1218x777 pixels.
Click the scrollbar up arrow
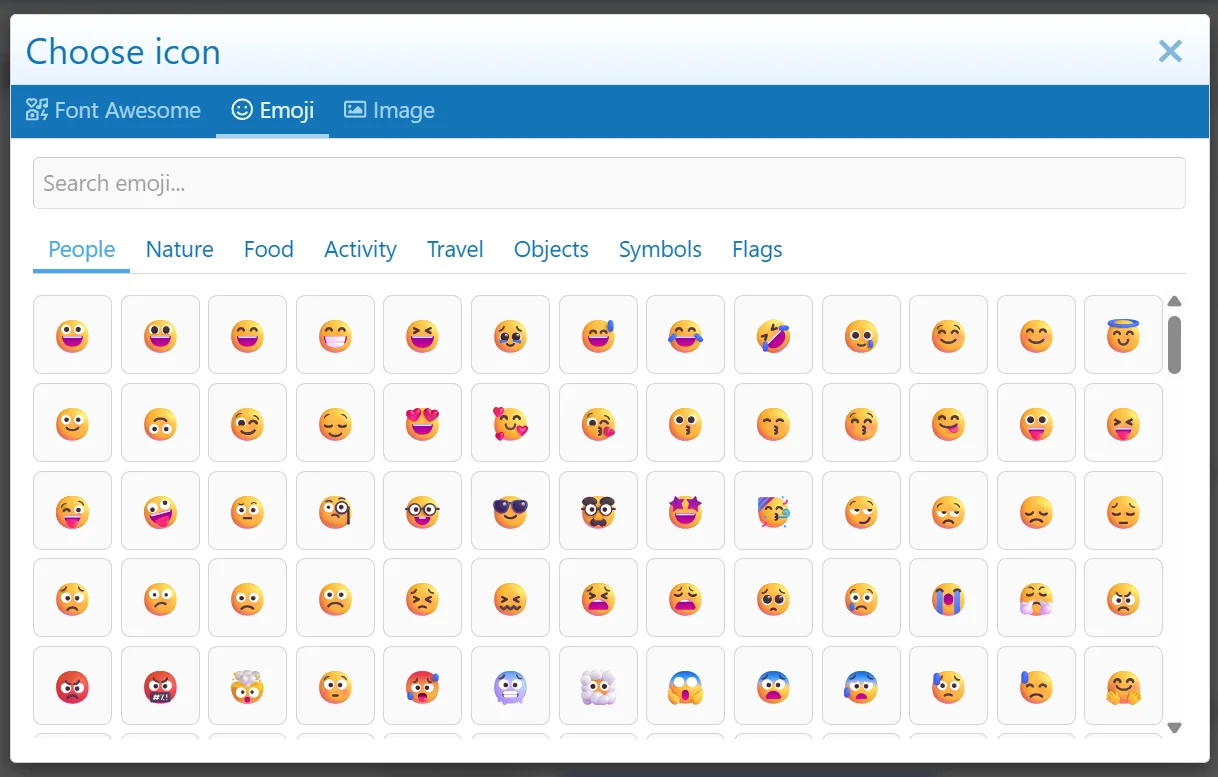point(1175,301)
